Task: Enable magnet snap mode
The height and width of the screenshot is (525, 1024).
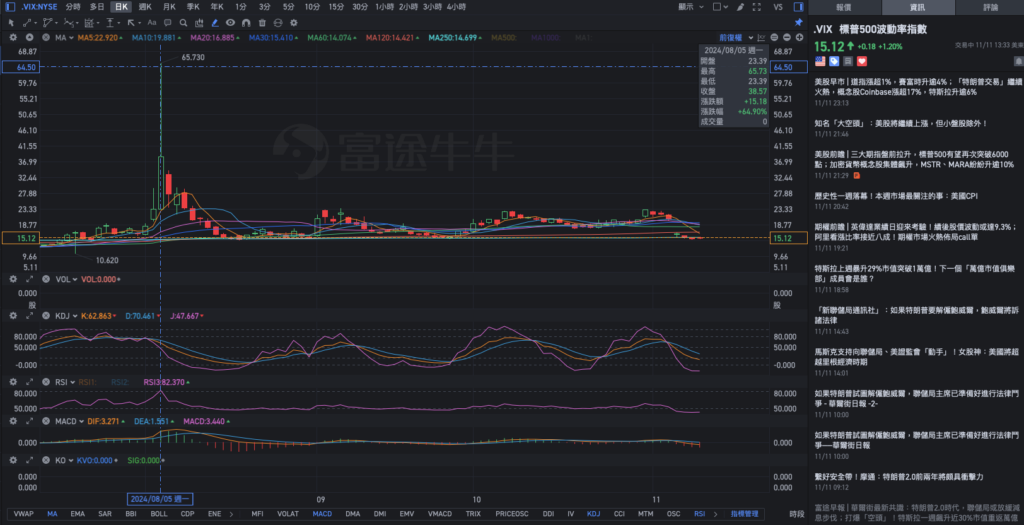Action: (246, 23)
